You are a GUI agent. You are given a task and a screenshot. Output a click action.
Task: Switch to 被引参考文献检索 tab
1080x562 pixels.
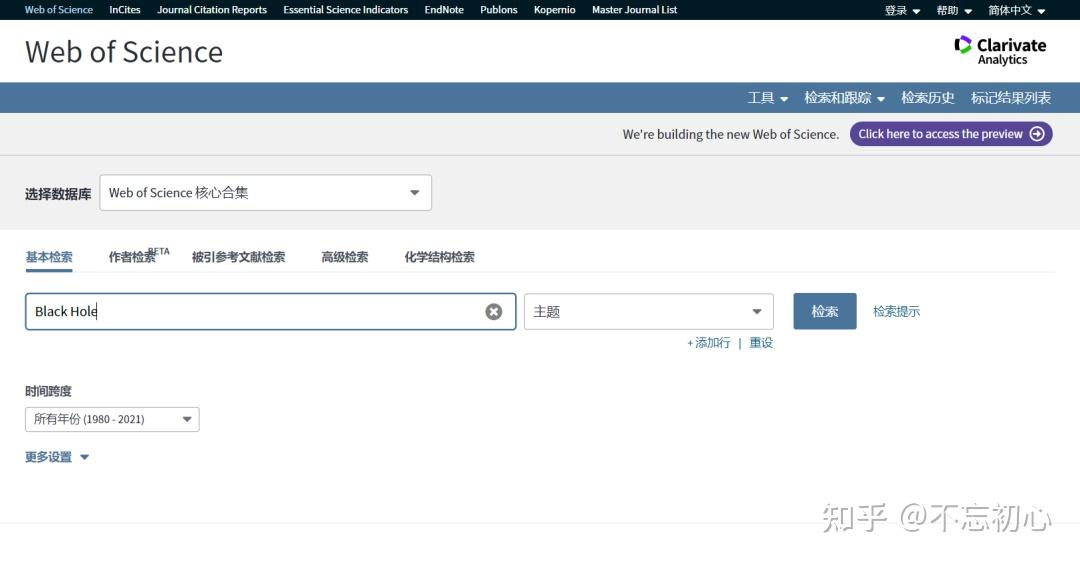click(x=238, y=257)
